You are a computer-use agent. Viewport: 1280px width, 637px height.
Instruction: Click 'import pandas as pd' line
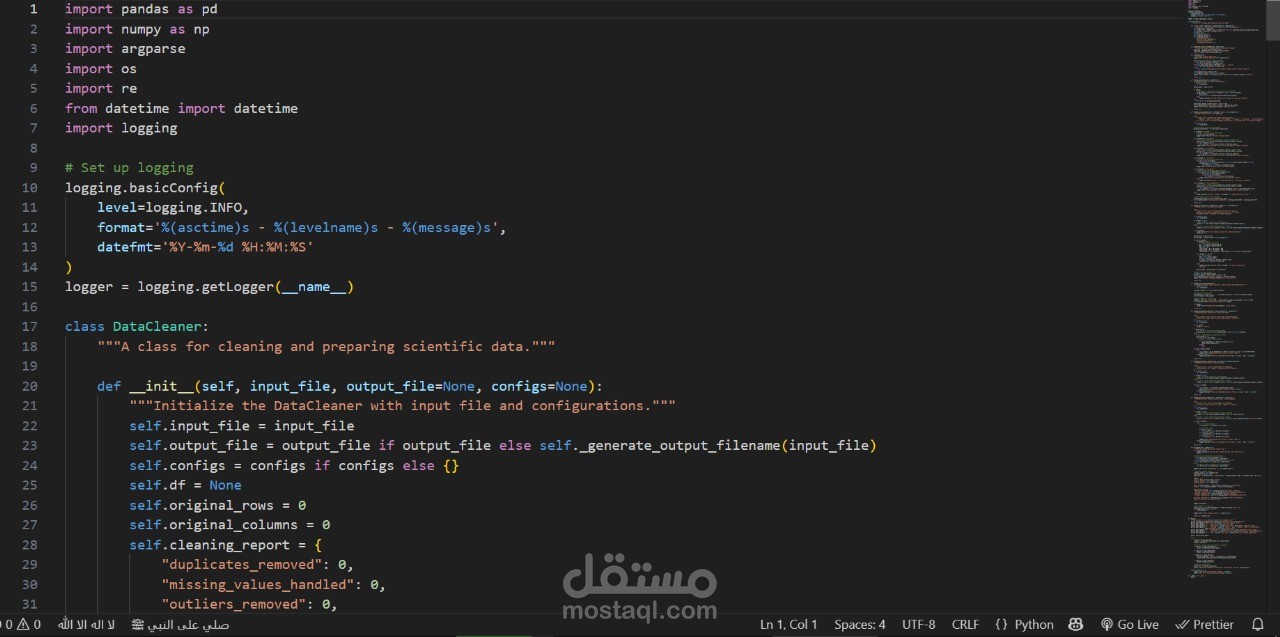[141, 9]
